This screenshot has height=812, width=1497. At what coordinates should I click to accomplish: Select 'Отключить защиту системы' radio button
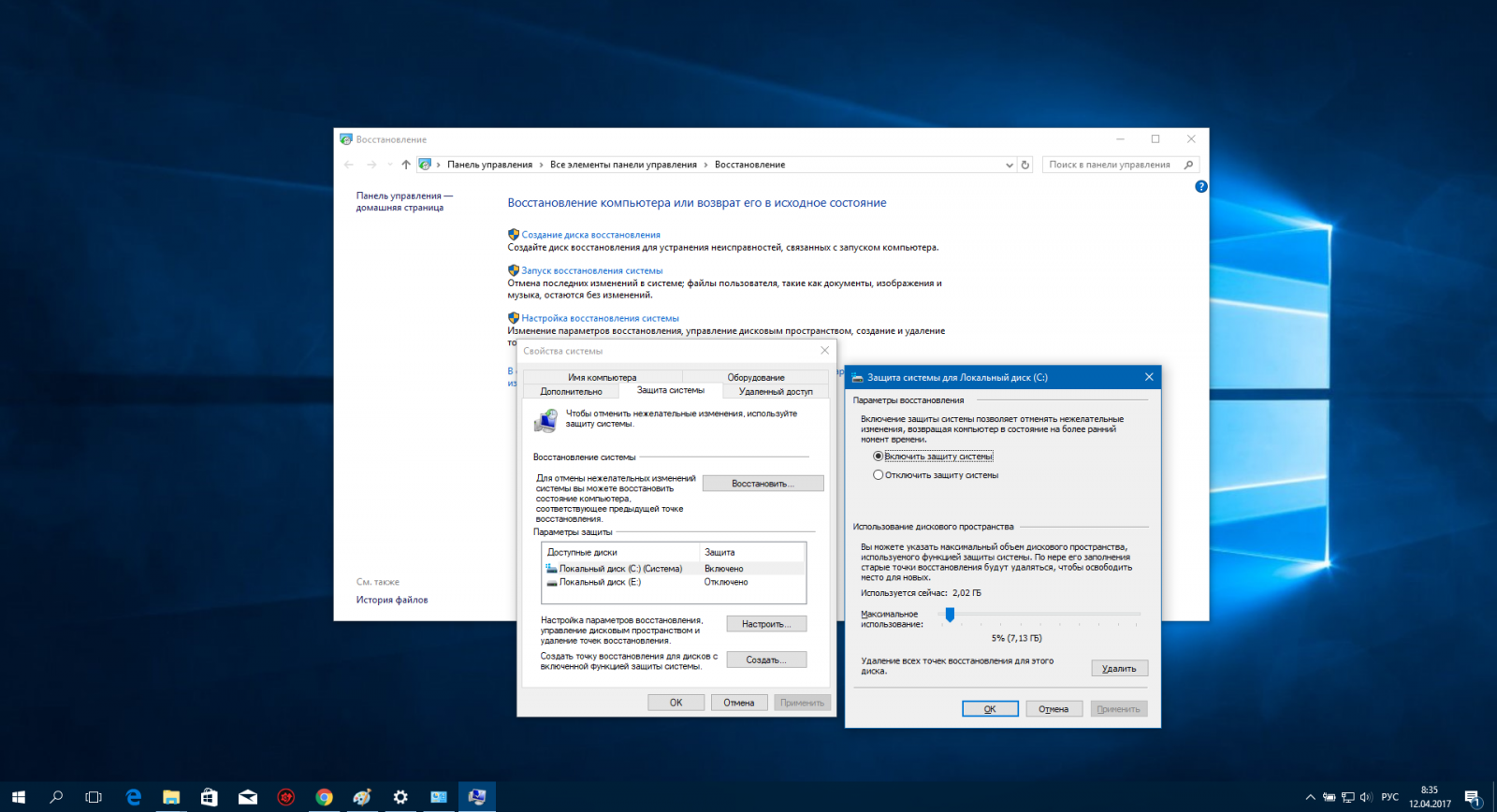coord(878,475)
